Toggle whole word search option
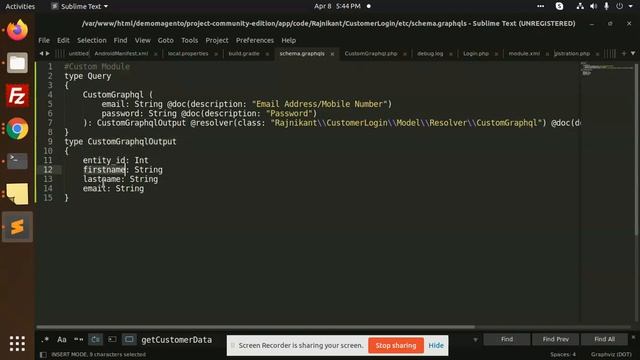640x360 pixels. click(x=78, y=340)
